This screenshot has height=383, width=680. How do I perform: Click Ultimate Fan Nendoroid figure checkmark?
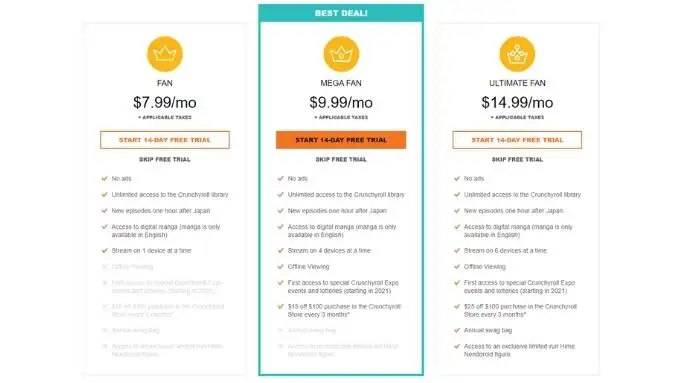click(x=457, y=346)
